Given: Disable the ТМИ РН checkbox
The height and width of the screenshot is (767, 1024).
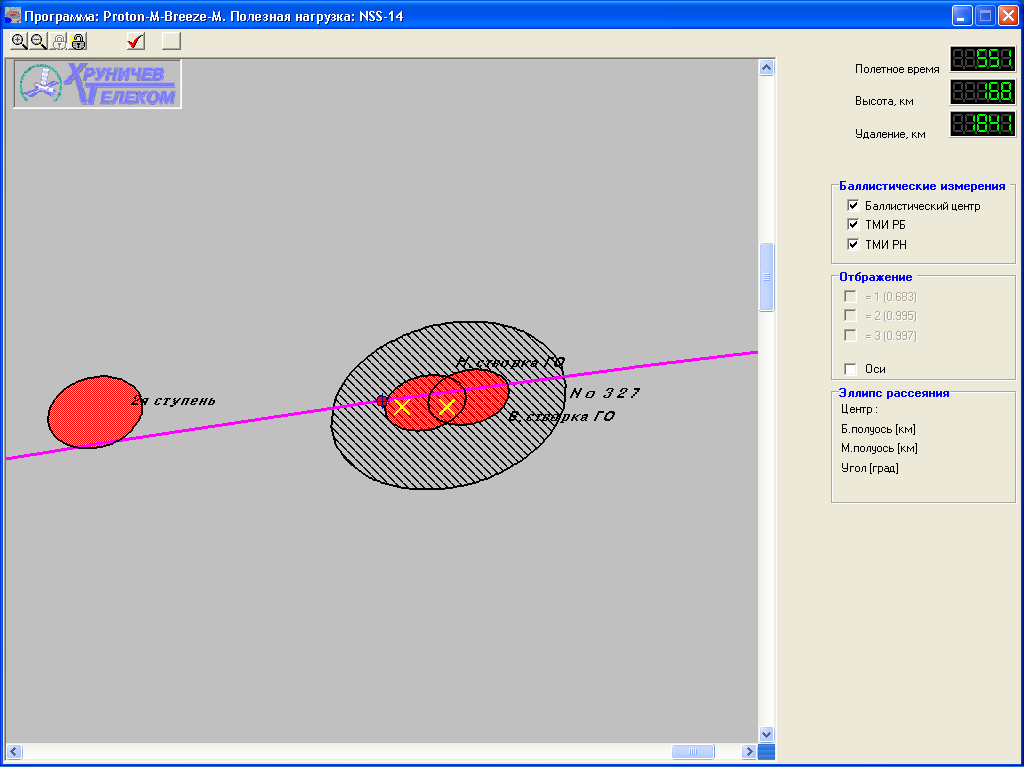Looking at the screenshot, I should [x=853, y=244].
